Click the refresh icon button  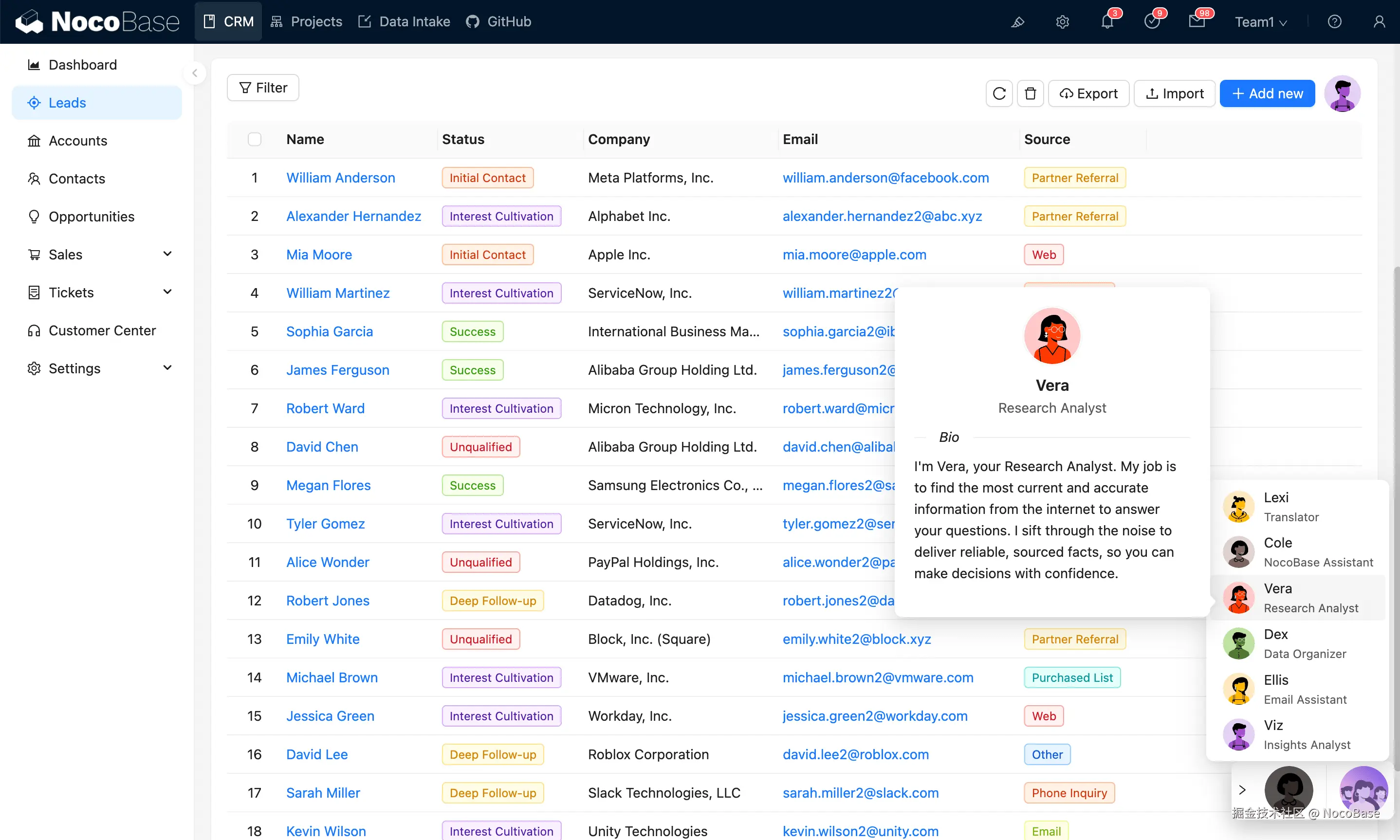[999, 93]
